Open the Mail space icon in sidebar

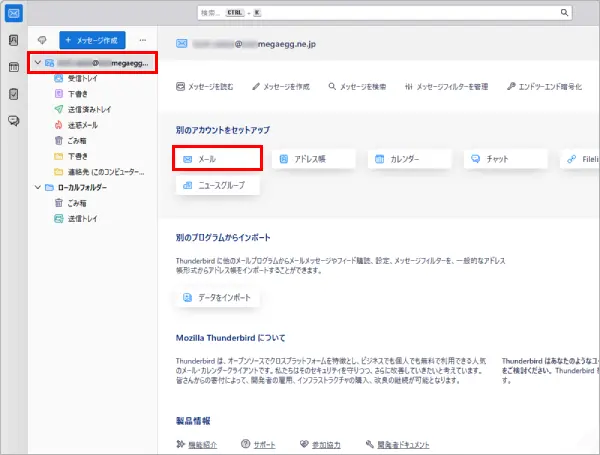(14, 13)
